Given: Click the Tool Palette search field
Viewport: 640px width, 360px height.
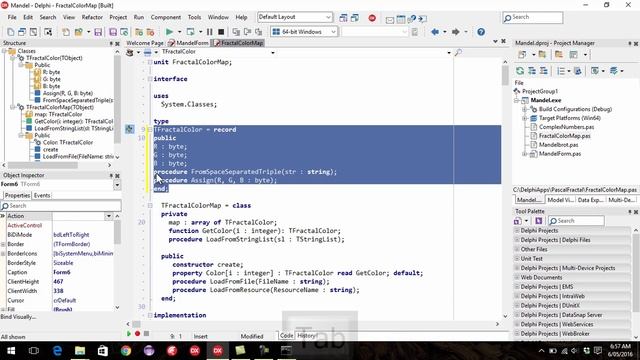Looking at the screenshot, I should click(576, 221).
